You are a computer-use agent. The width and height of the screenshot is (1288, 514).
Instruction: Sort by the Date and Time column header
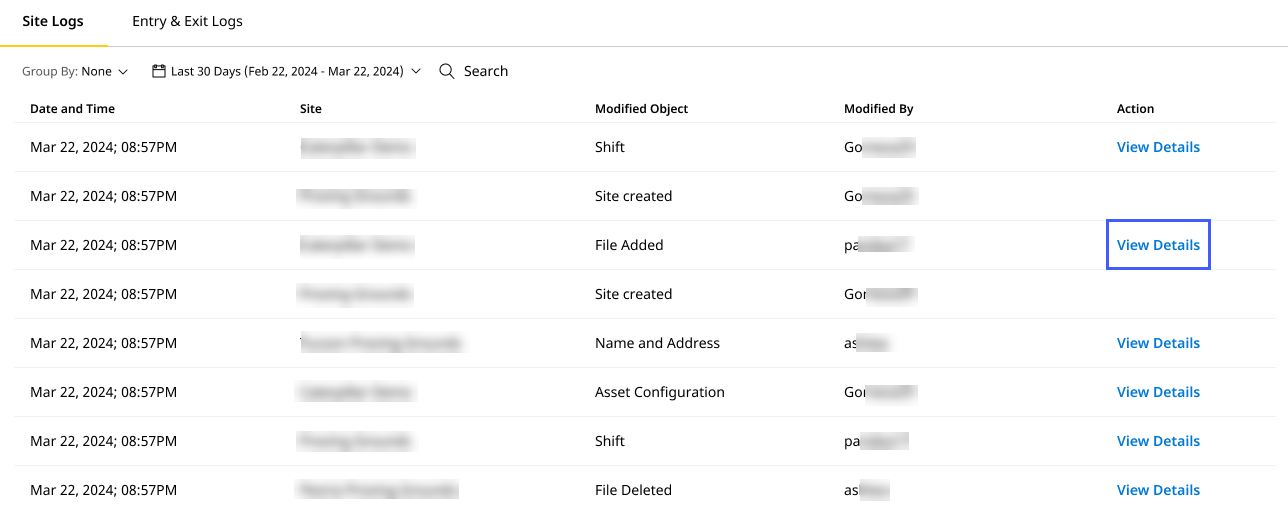tap(72, 109)
